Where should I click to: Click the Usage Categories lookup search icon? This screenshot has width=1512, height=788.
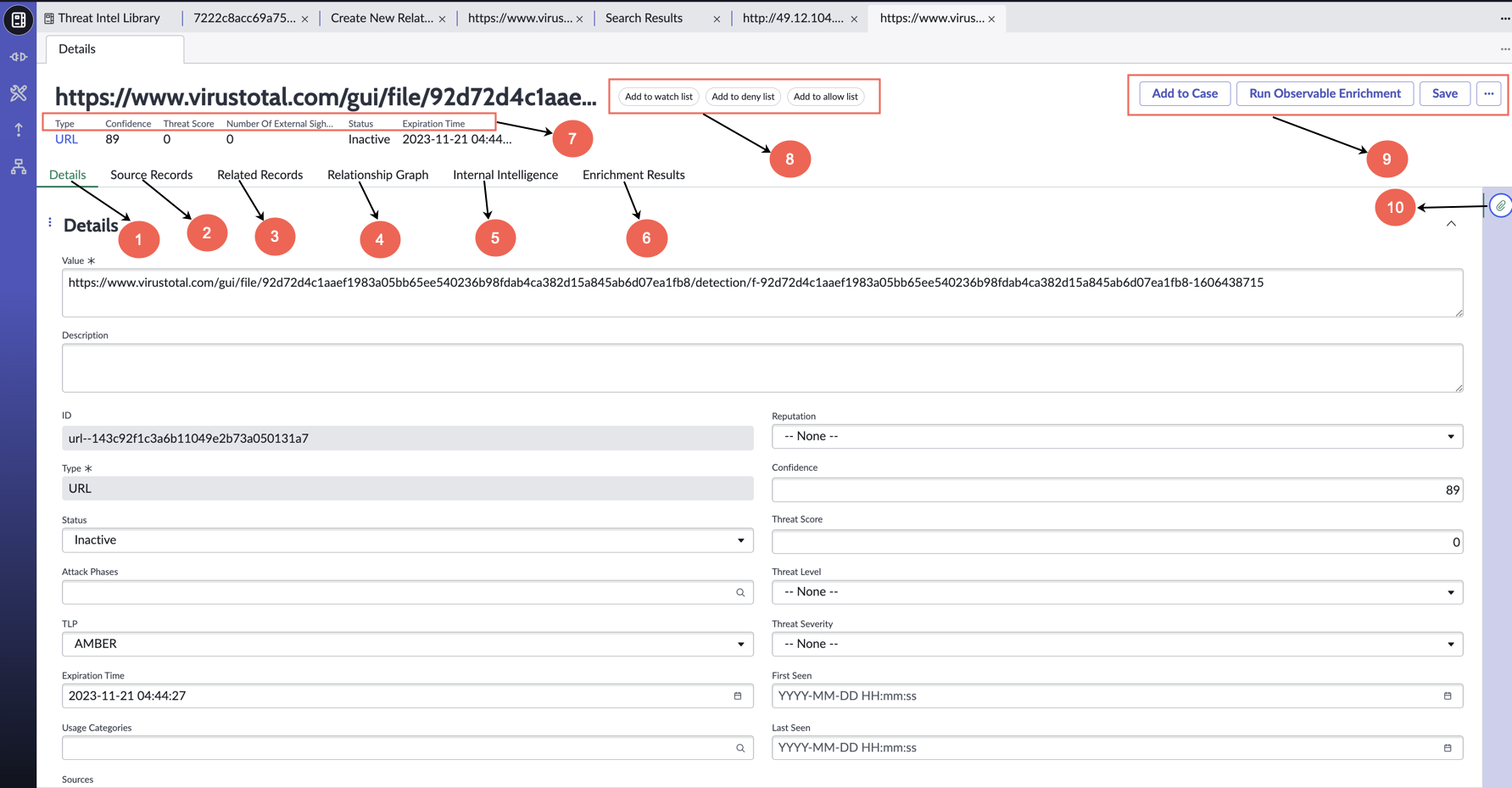point(740,748)
